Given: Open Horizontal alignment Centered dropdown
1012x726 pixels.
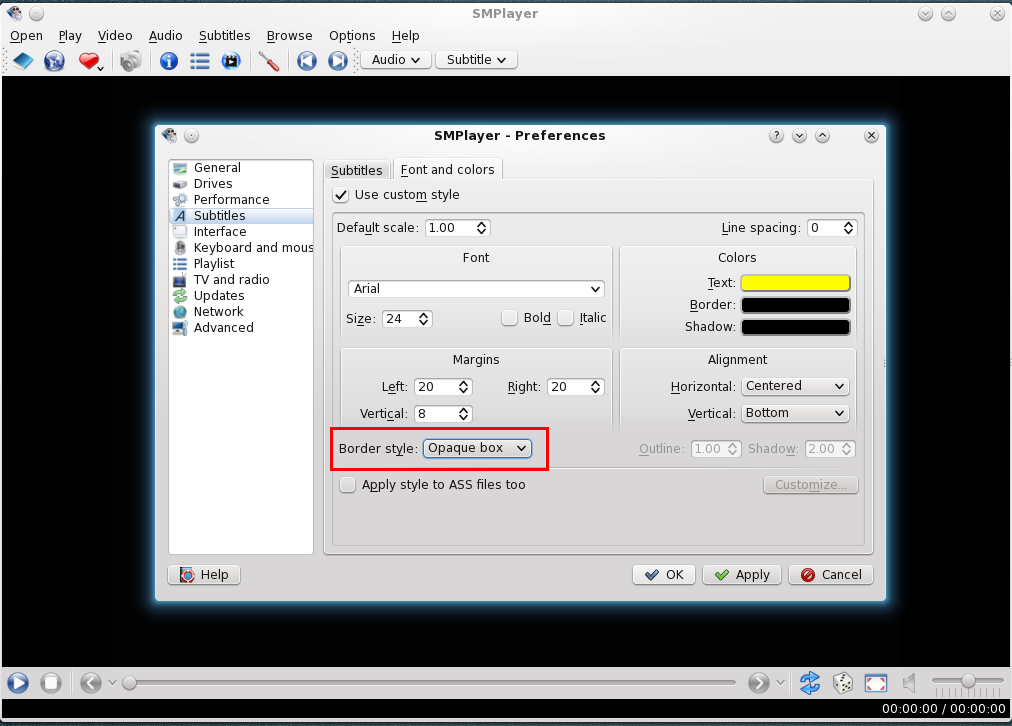Looking at the screenshot, I should coord(795,386).
